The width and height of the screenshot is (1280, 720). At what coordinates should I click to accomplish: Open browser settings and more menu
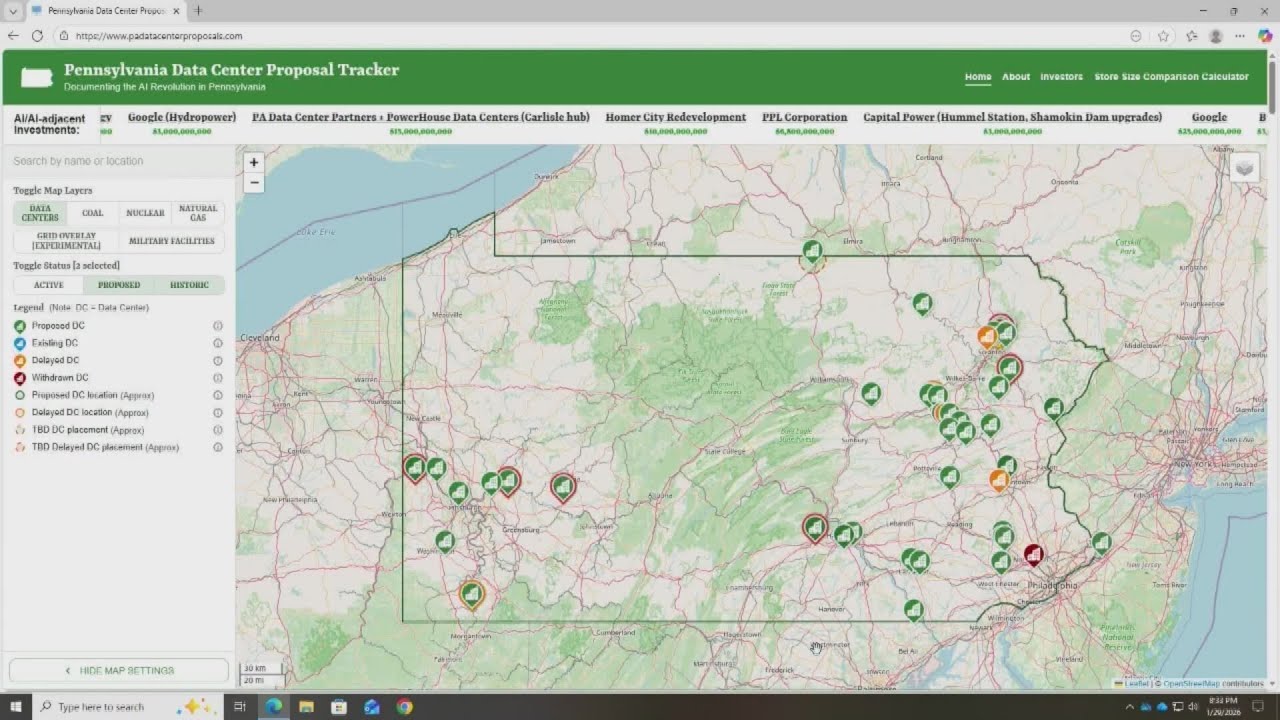pos(1240,35)
